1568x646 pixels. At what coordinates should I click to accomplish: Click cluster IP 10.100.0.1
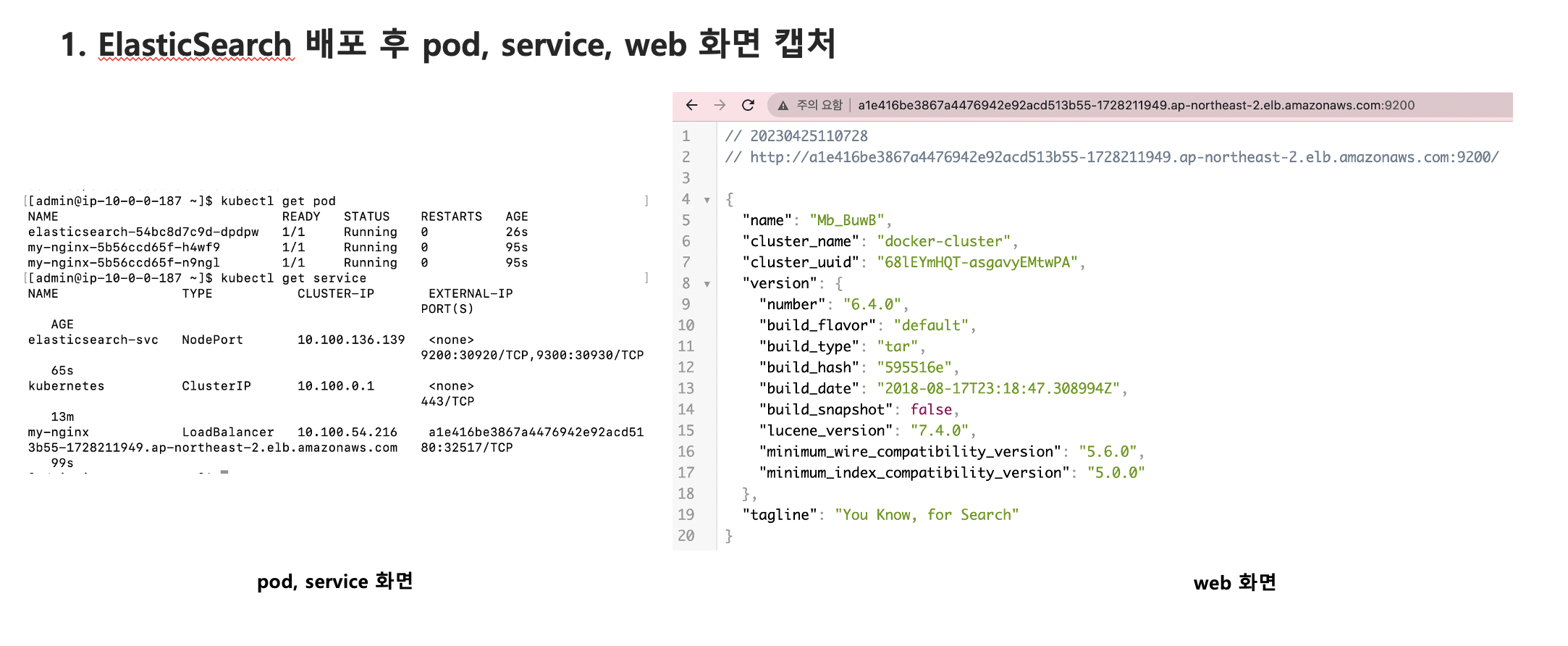tap(336, 386)
